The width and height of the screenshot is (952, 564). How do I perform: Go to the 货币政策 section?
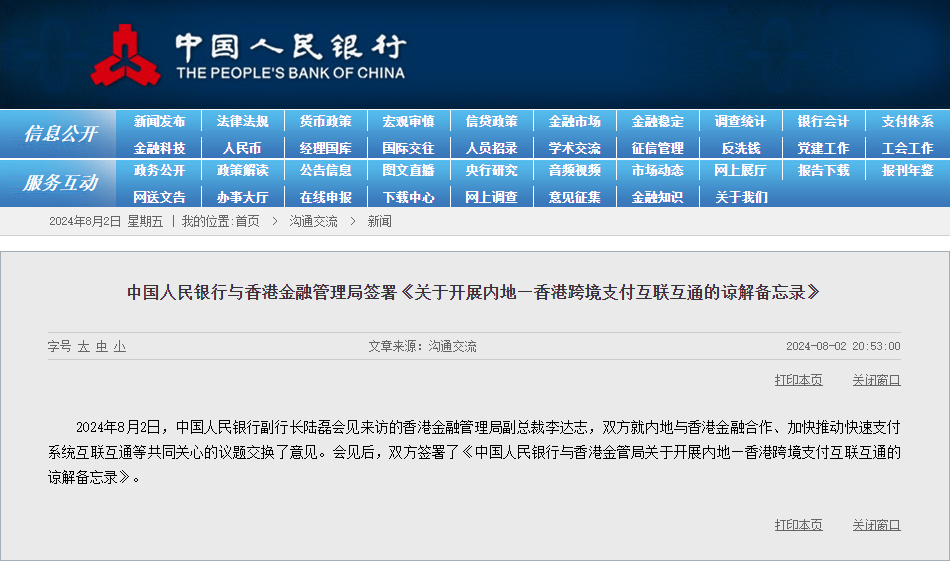pos(325,122)
